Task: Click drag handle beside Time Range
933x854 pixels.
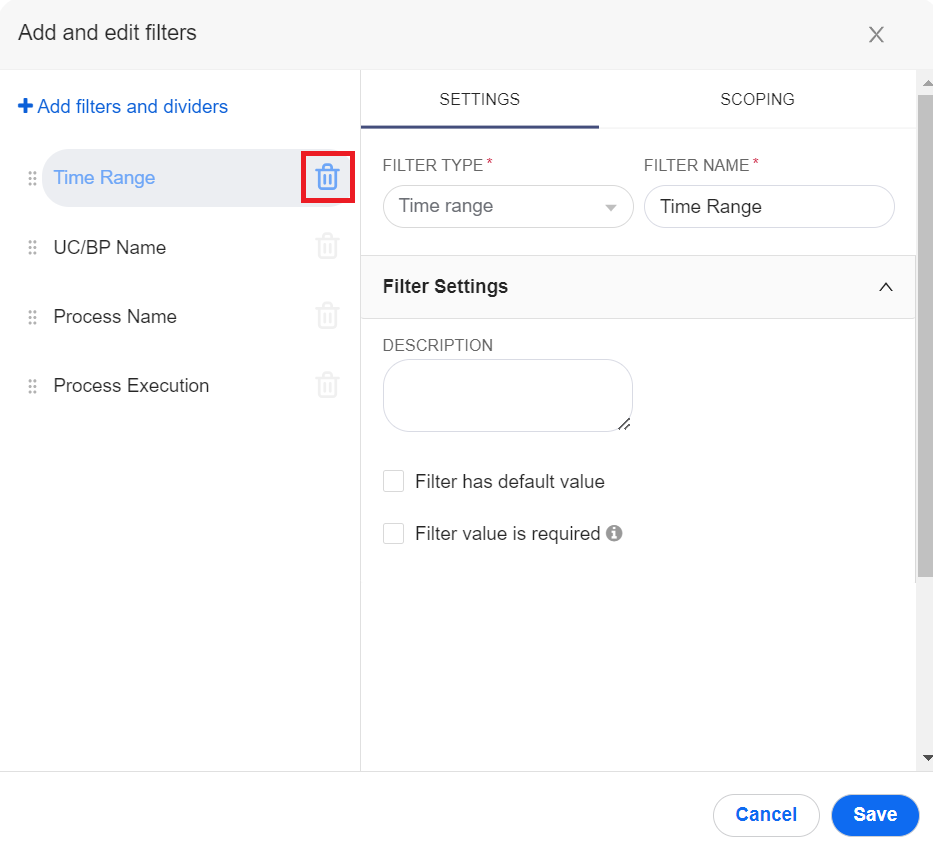Action: (x=32, y=178)
